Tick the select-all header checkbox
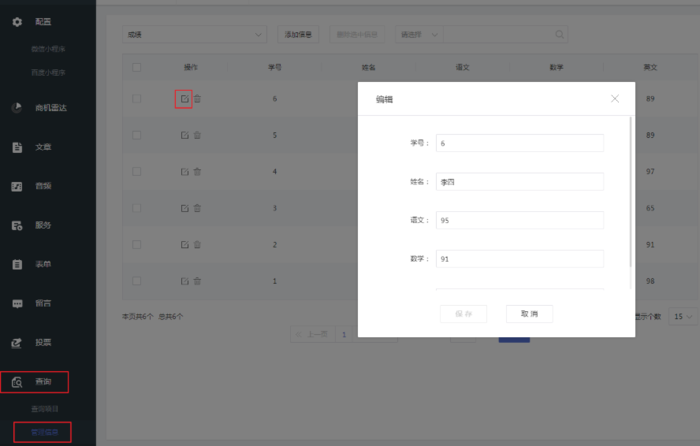 (x=137, y=67)
